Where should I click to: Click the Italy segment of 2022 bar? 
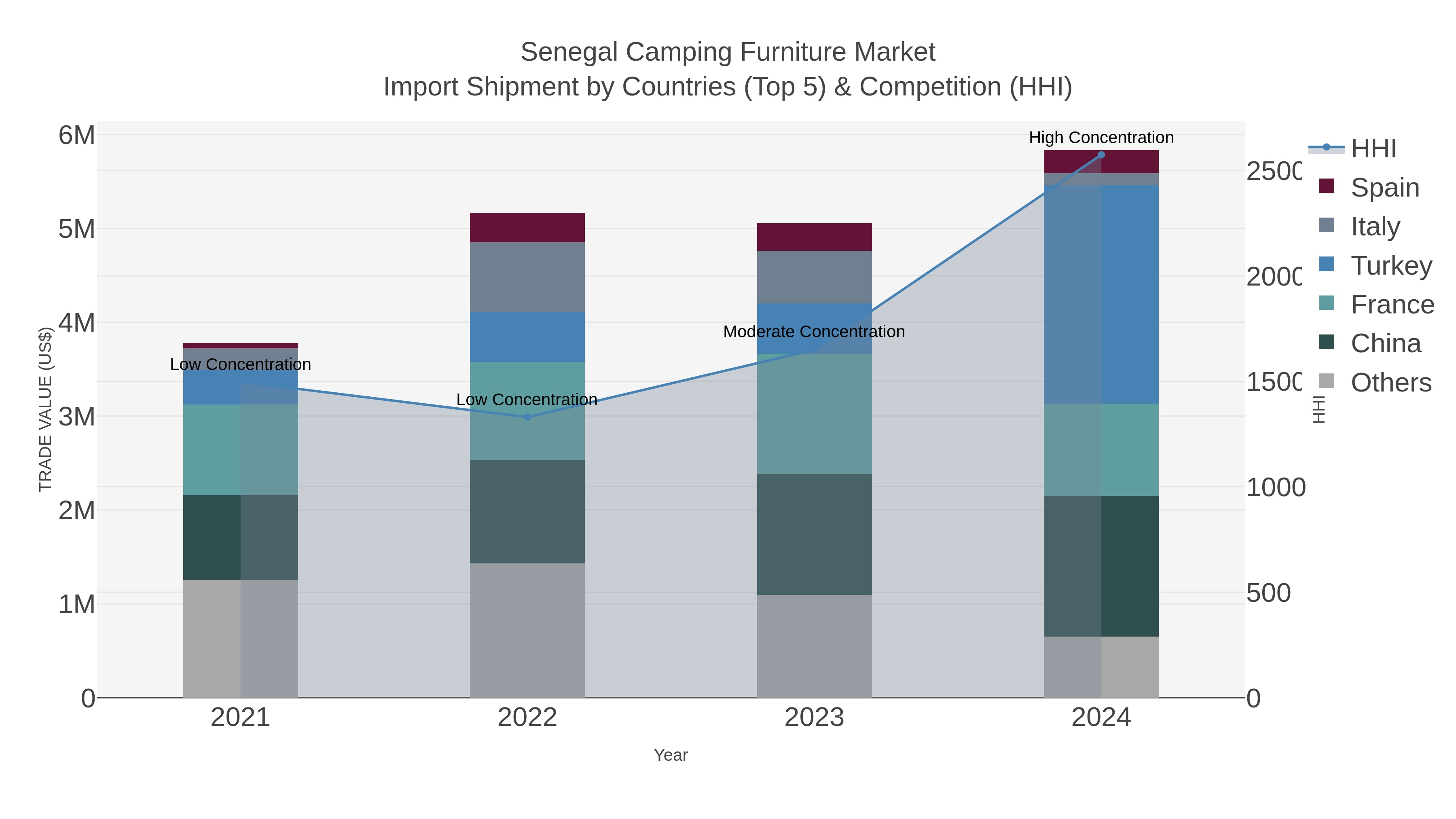[x=527, y=277]
